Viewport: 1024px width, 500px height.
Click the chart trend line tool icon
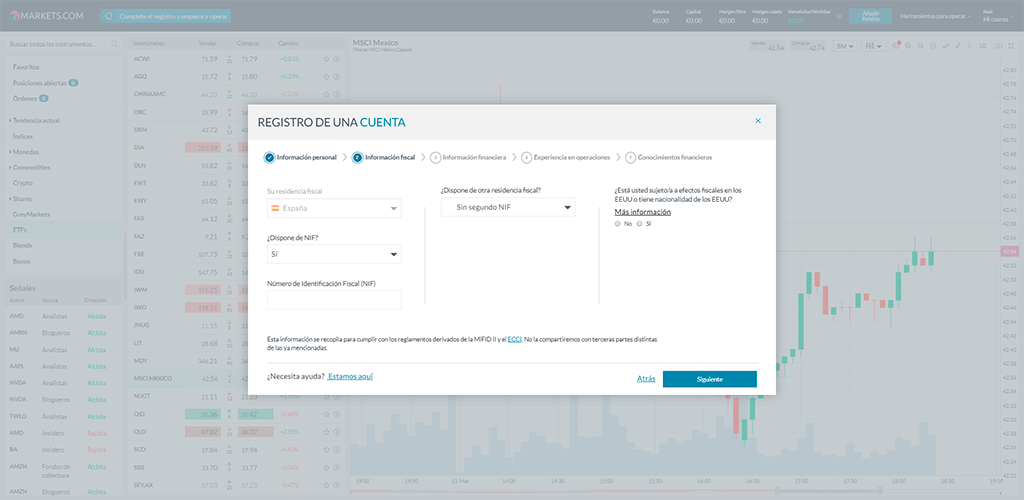click(x=945, y=46)
